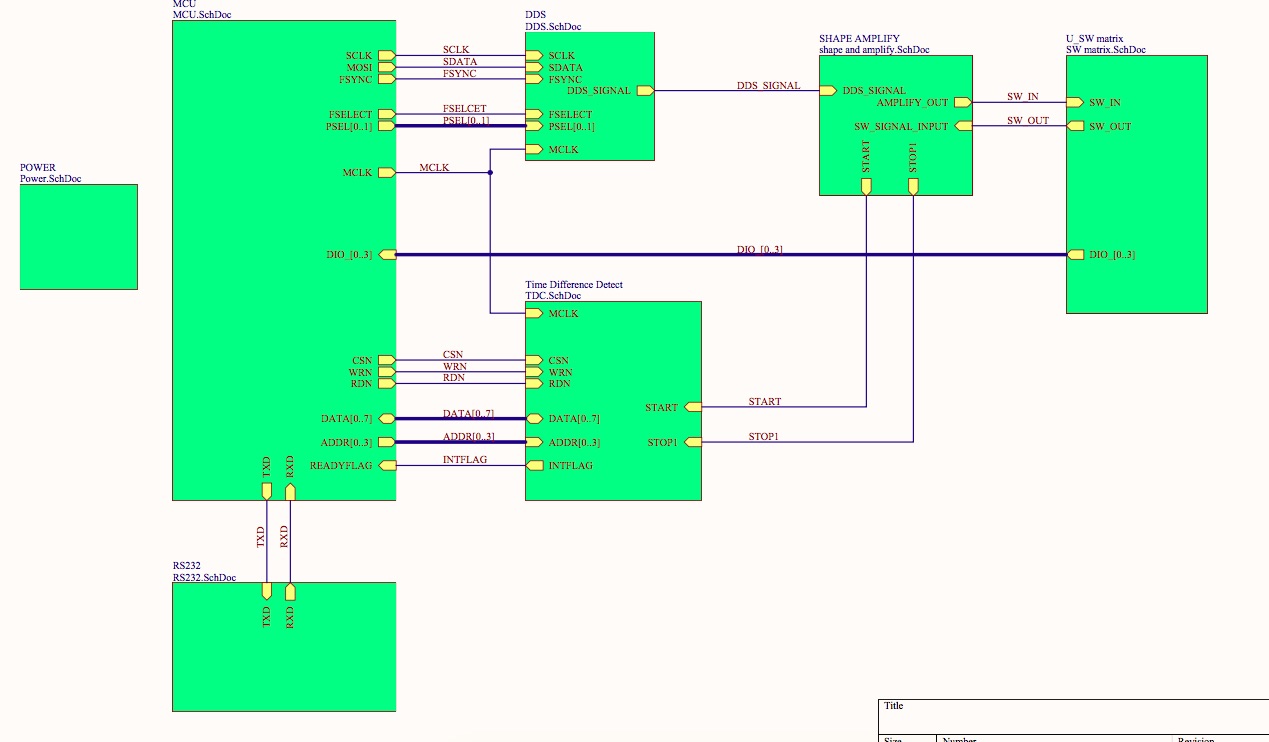1269x742 pixels.
Task: Select the SW_OUT net label on wire
Action: pos(1028,121)
